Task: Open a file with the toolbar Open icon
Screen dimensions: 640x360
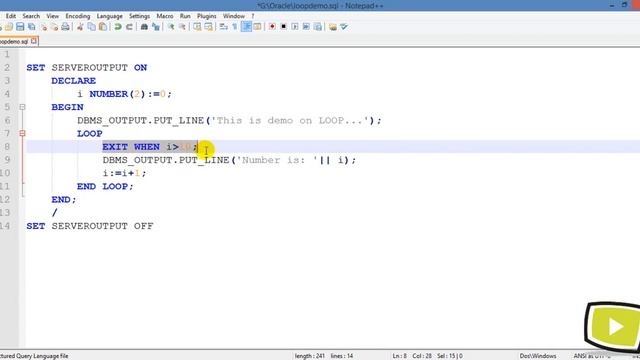Action: [9, 27]
